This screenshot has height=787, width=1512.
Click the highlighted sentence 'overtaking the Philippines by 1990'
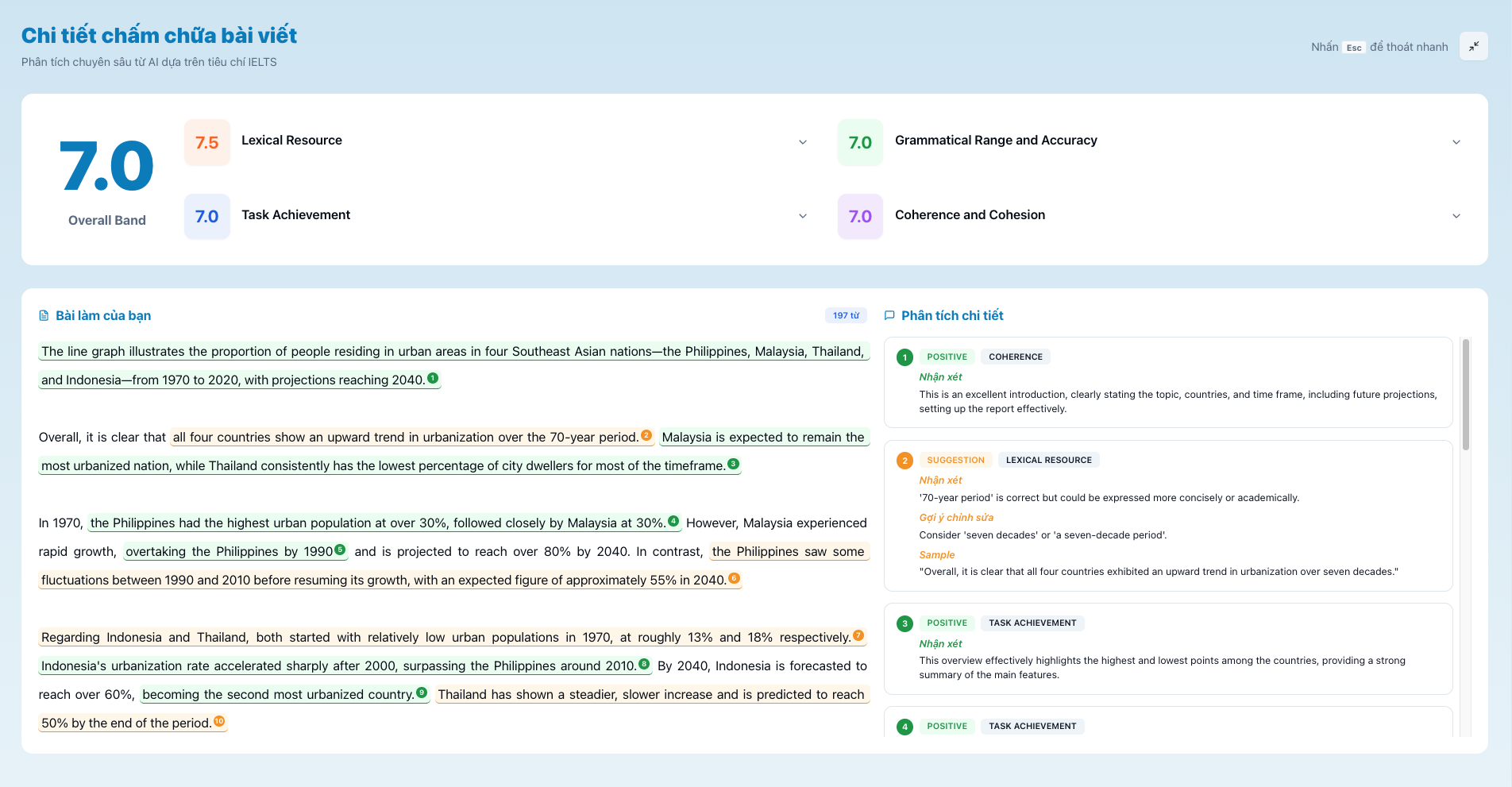pos(229,552)
